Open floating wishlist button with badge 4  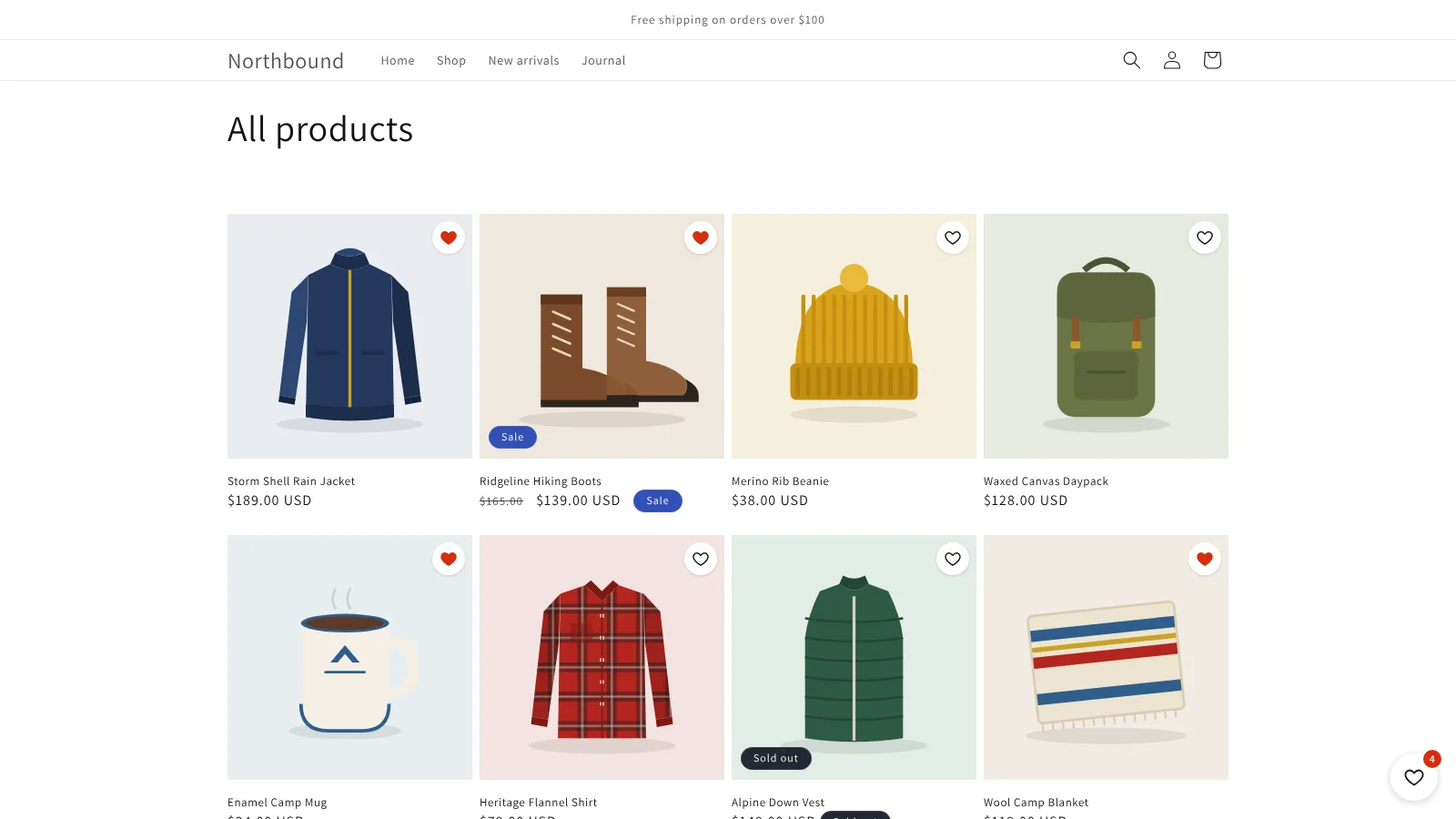point(1414,777)
